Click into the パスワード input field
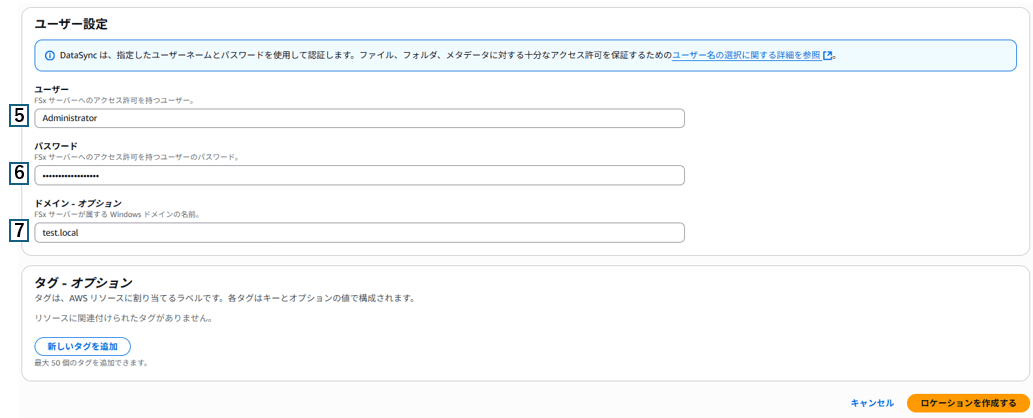This screenshot has height=418, width=1033. tap(359, 175)
